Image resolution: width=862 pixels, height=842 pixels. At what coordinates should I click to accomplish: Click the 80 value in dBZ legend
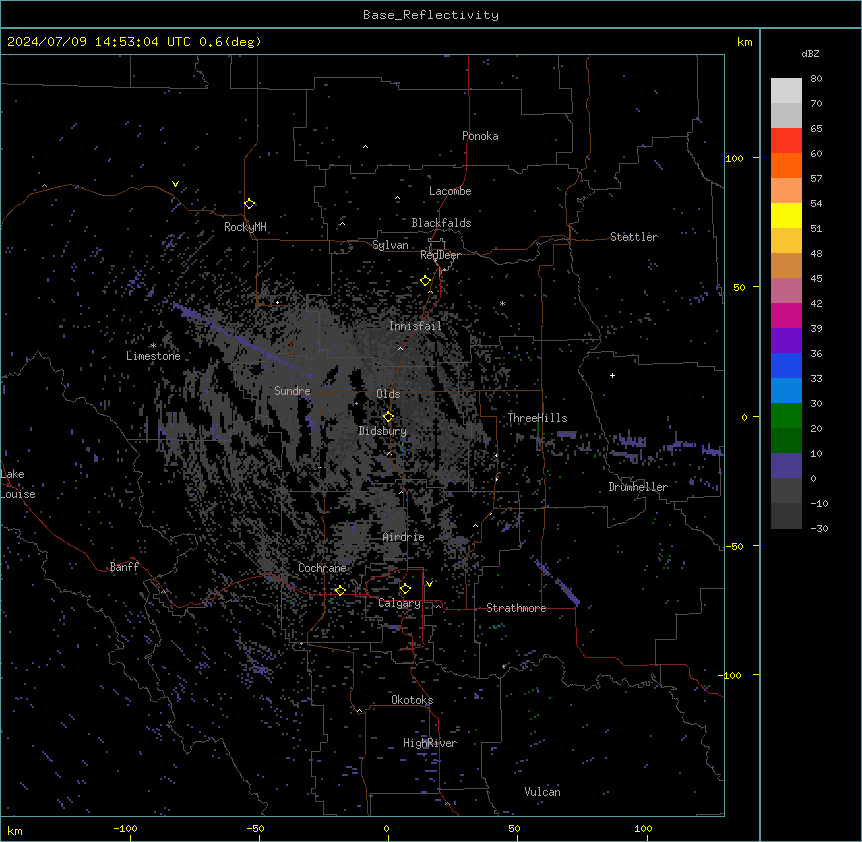[x=816, y=79]
